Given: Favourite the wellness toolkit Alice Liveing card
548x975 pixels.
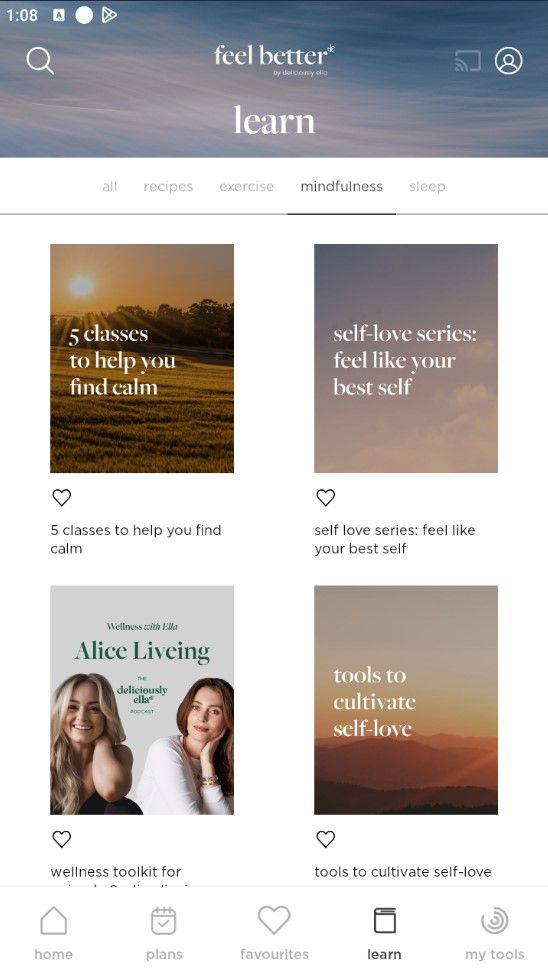Looking at the screenshot, I should pos(62,839).
